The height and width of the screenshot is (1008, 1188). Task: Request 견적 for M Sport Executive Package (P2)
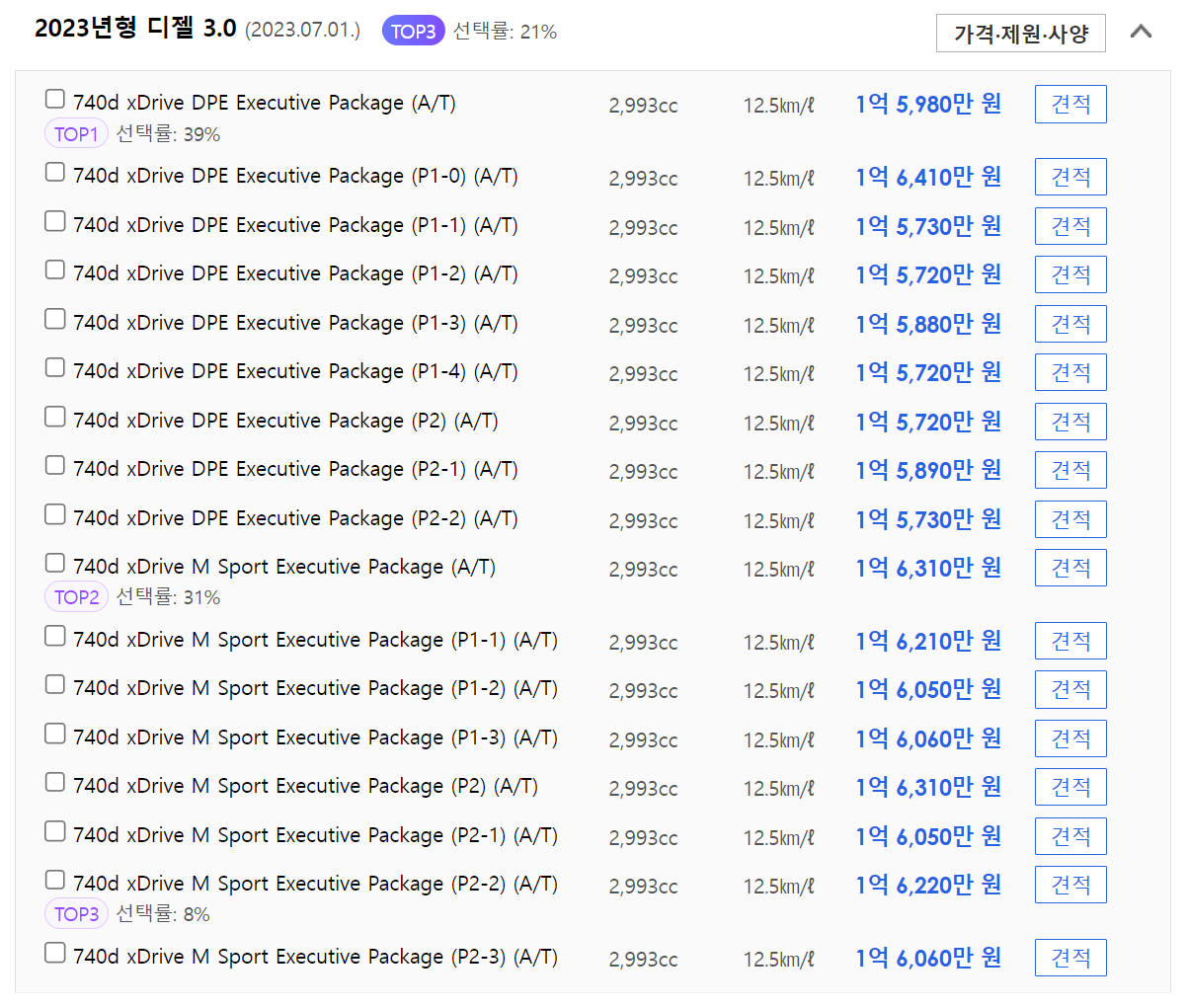(x=1070, y=787)
